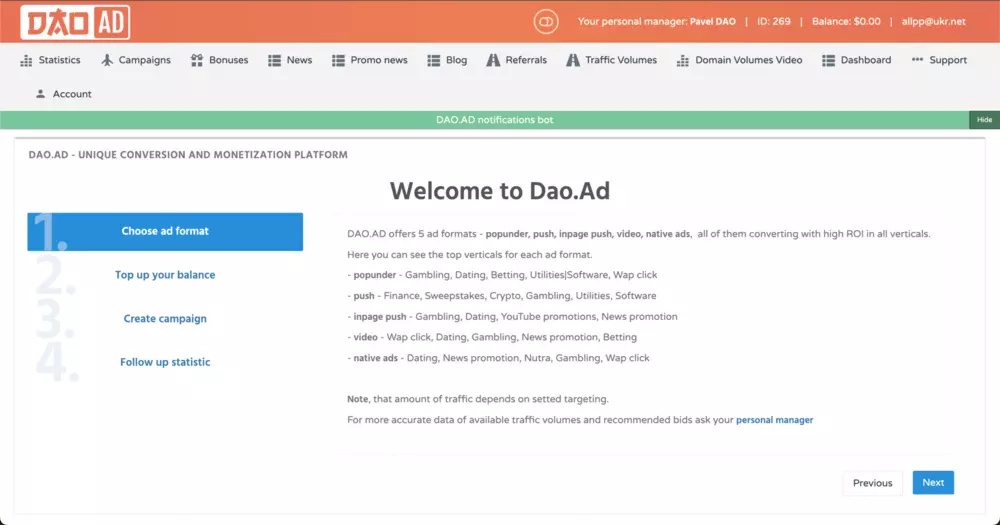
Task: Click the ID: 269 text
Action: click(x=774, y=22)
